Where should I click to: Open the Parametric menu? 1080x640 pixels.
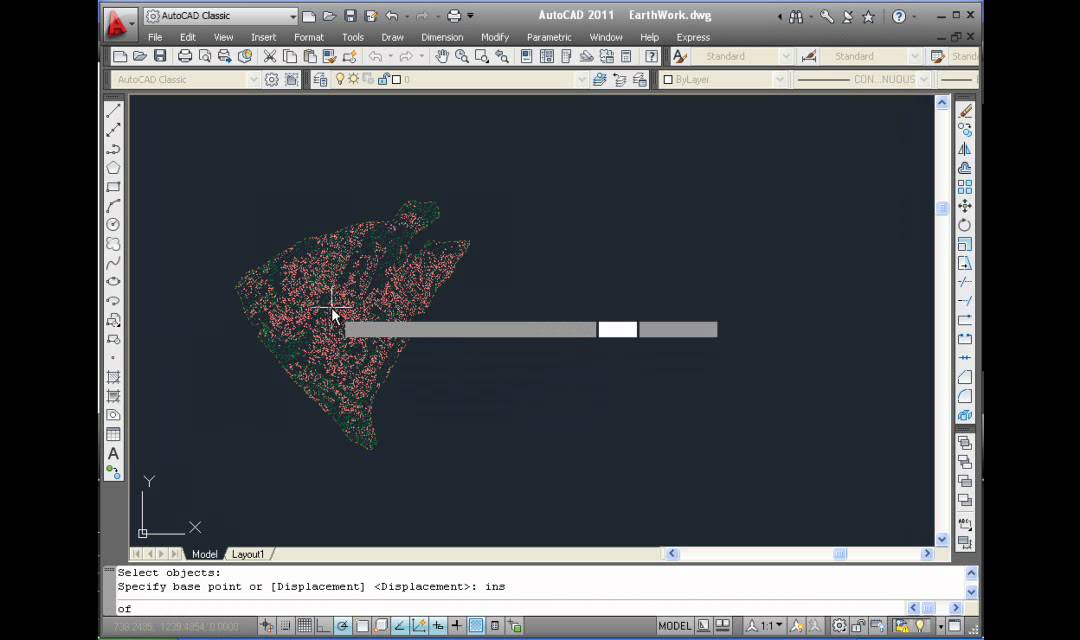(x=549, y=37)
